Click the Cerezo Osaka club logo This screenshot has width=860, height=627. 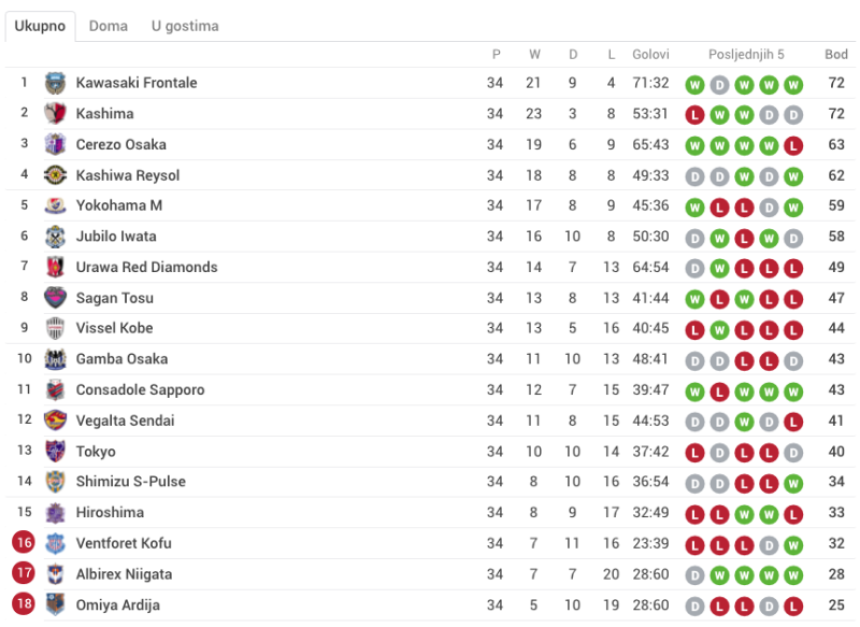coord(55,144)
